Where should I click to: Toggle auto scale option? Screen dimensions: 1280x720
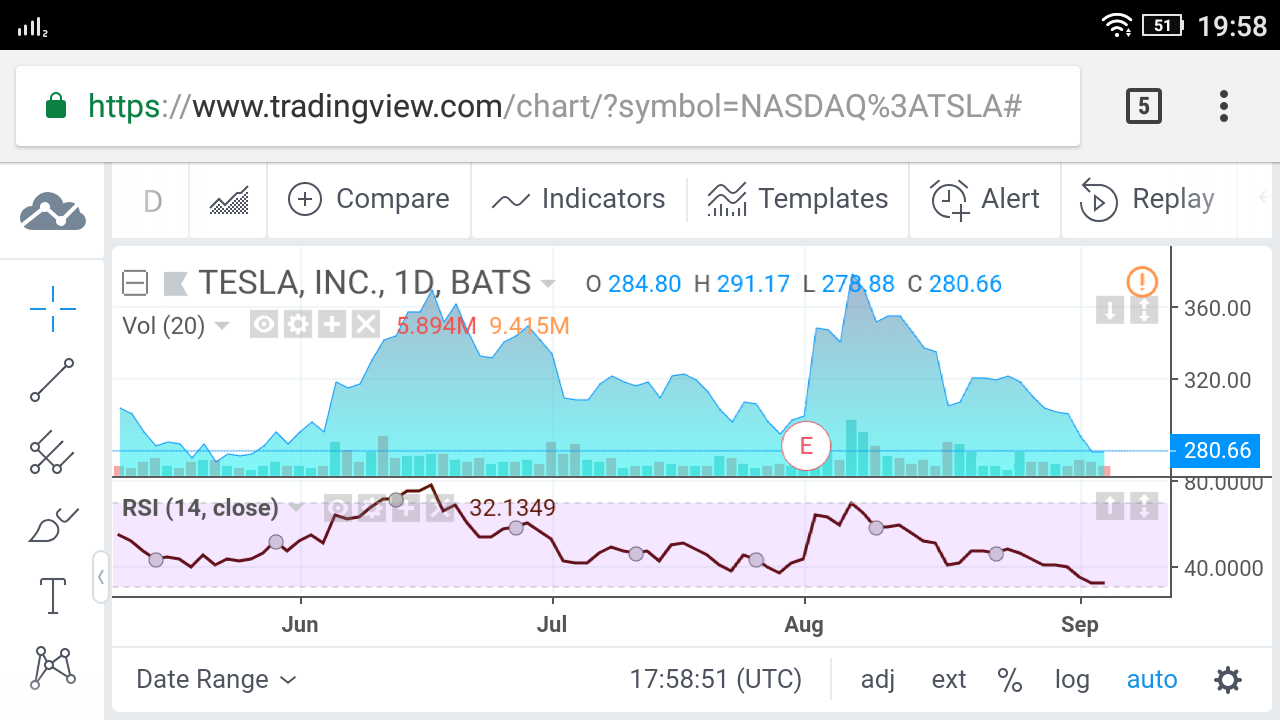[x=1152, y=680]
